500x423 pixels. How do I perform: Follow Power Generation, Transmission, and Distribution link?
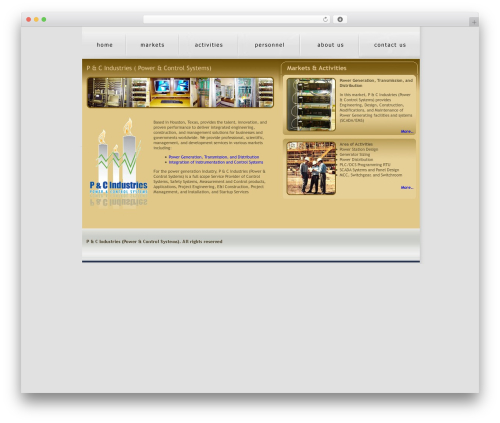point(214,157)
